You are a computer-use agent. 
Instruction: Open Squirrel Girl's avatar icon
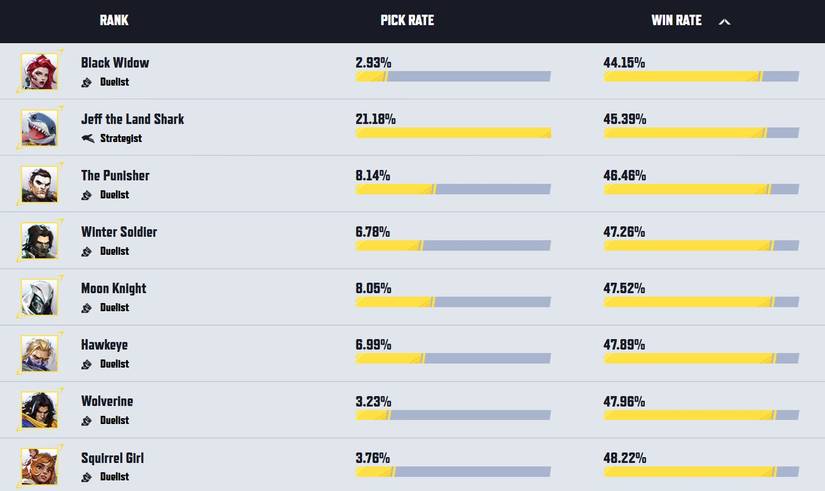(40, 466)
